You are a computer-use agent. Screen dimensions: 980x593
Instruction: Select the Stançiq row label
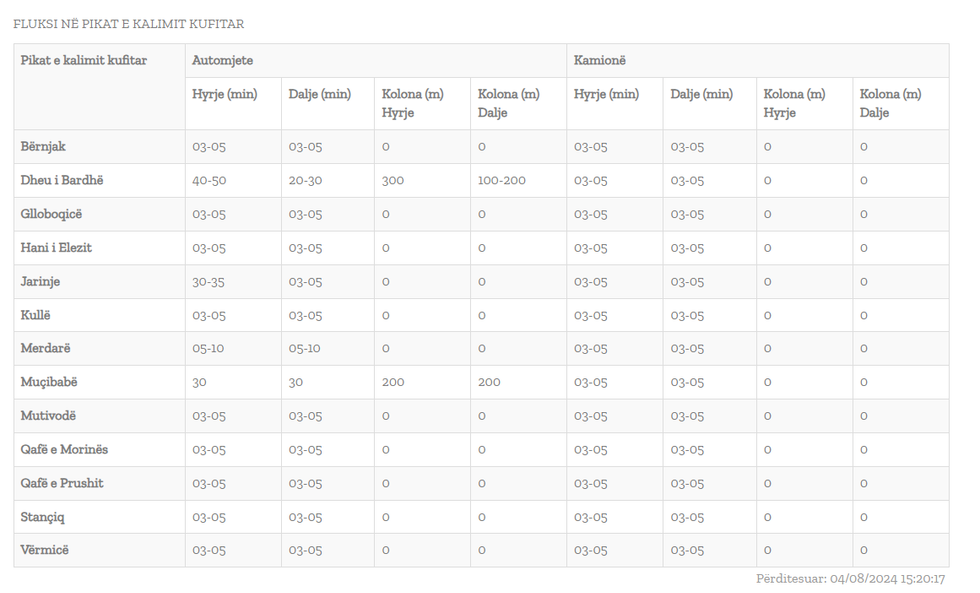click(x=43, y=517)
